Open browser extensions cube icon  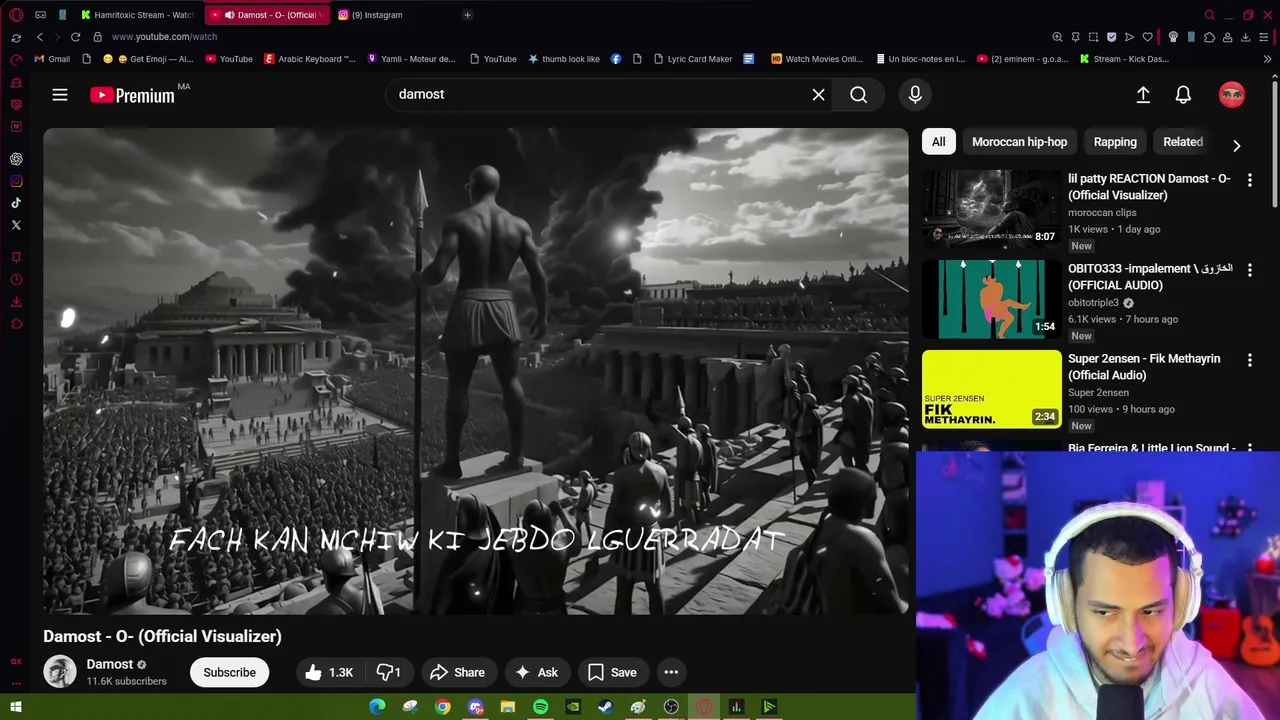1209,37
